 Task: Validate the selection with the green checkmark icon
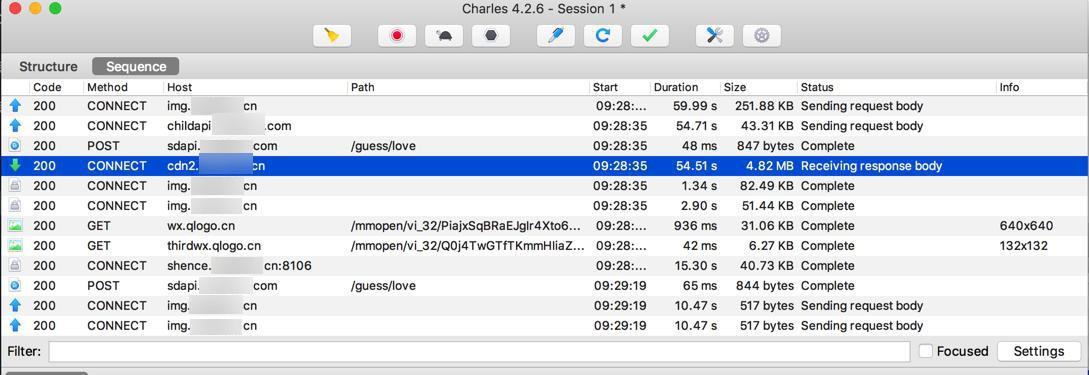(x=650, y=35)
